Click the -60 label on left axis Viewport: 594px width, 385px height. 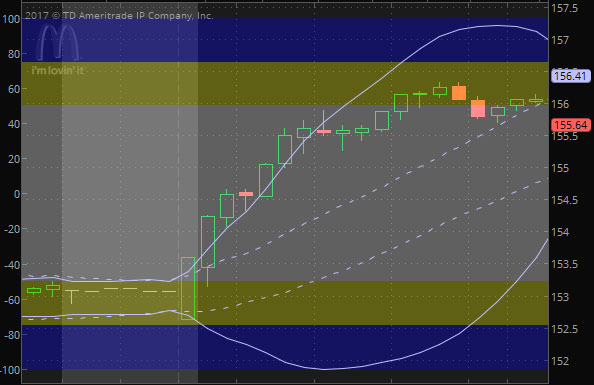click(12, 300)
